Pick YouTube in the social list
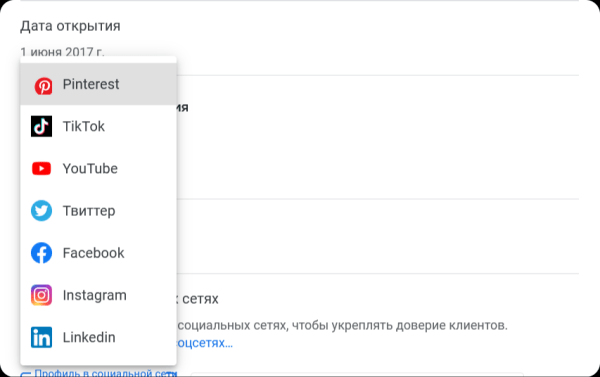The height and width of the screenshot is (377, 600). 98,168
